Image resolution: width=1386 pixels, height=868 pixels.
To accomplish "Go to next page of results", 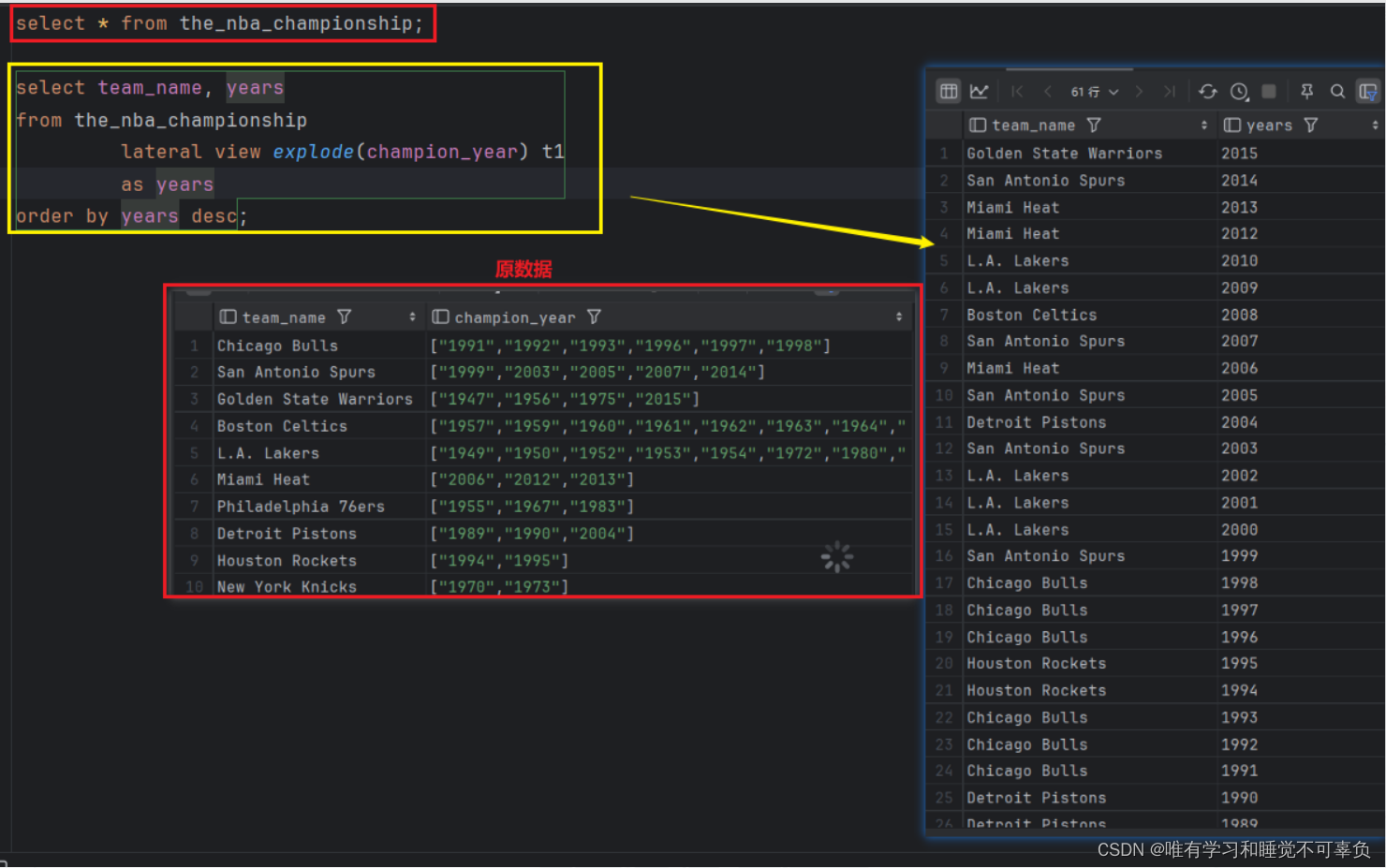I will coord(1139,91).
